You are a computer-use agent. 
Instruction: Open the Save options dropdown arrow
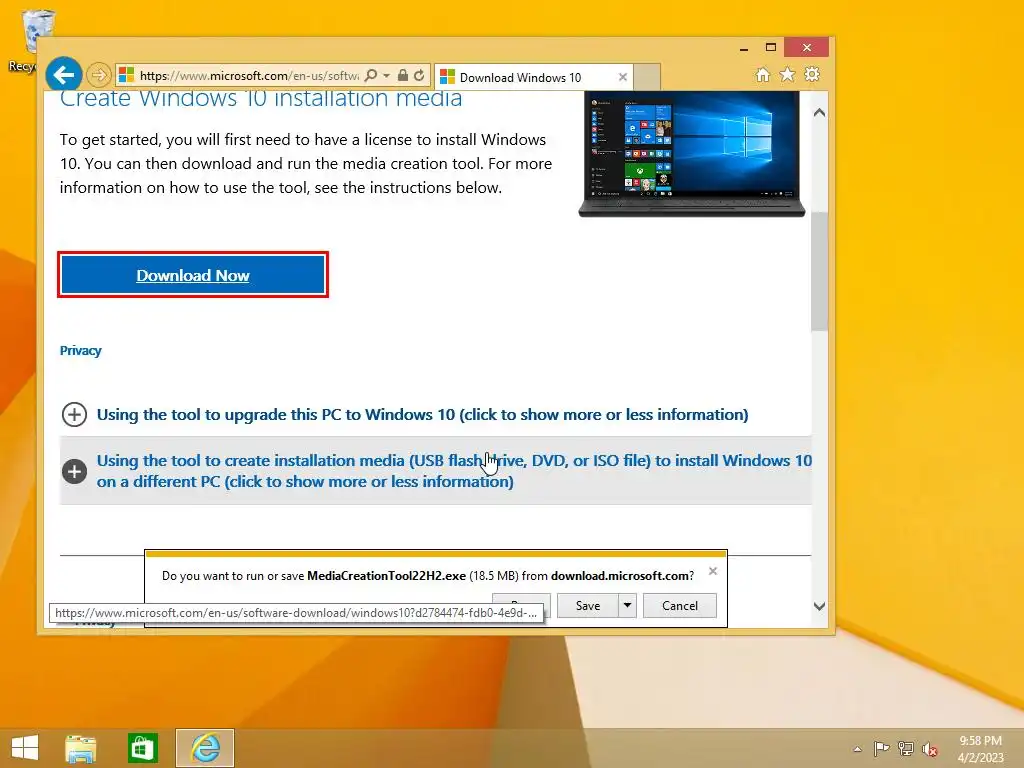coord(627,605)
